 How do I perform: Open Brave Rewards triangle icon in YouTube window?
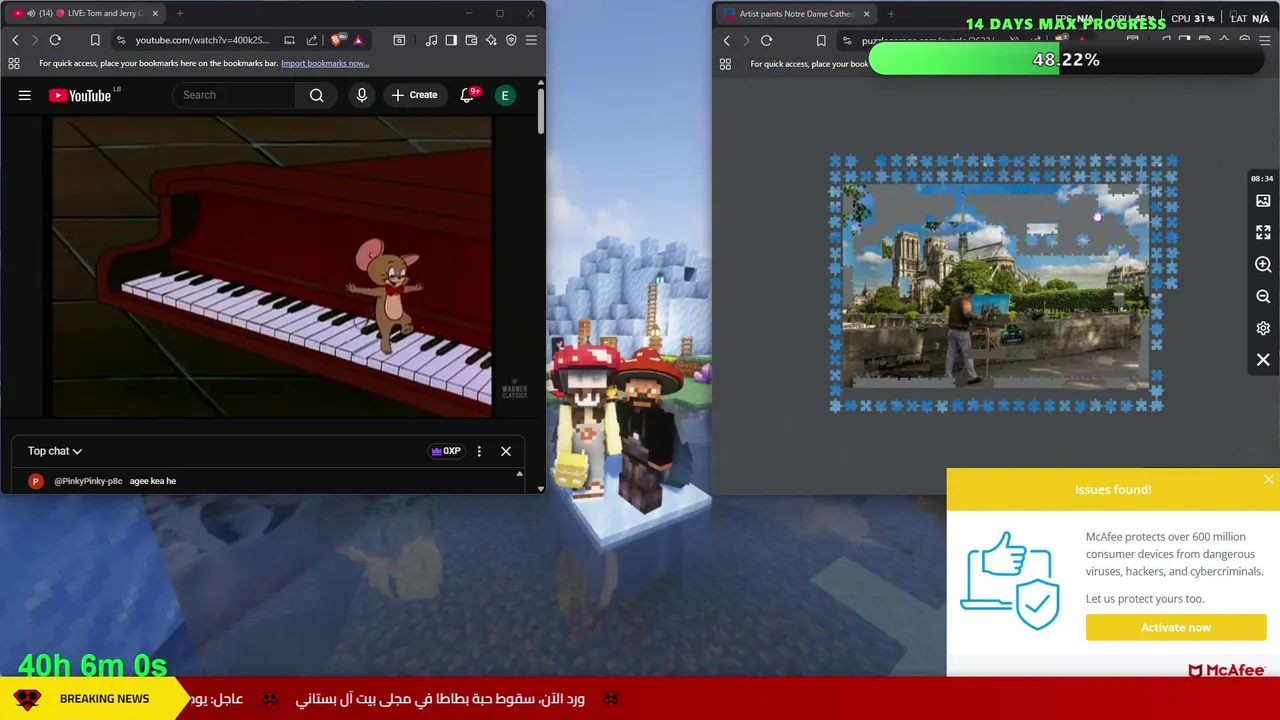358,40
